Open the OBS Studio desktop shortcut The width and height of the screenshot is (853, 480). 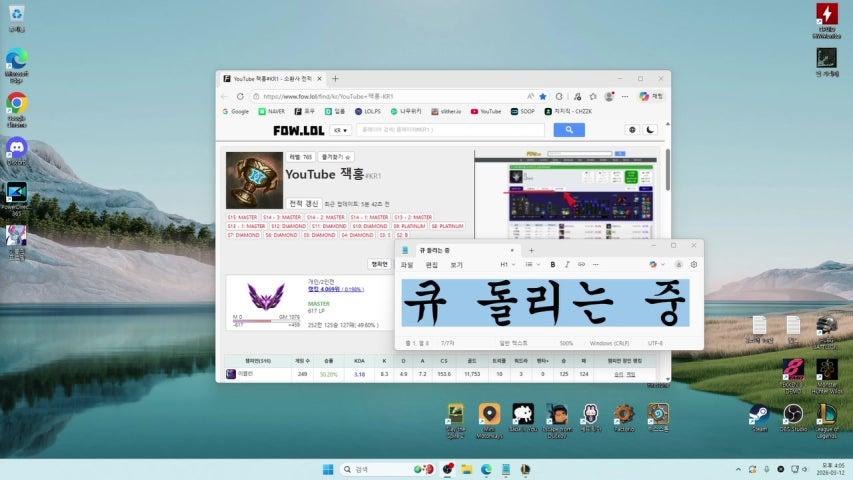pyautogui.click(x=793, y=418)
